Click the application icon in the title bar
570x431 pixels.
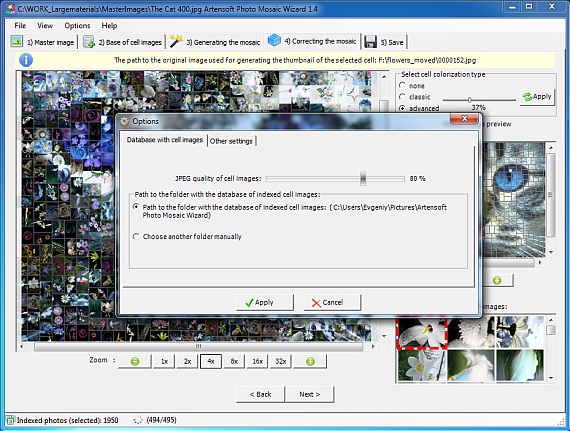[10, 8]
